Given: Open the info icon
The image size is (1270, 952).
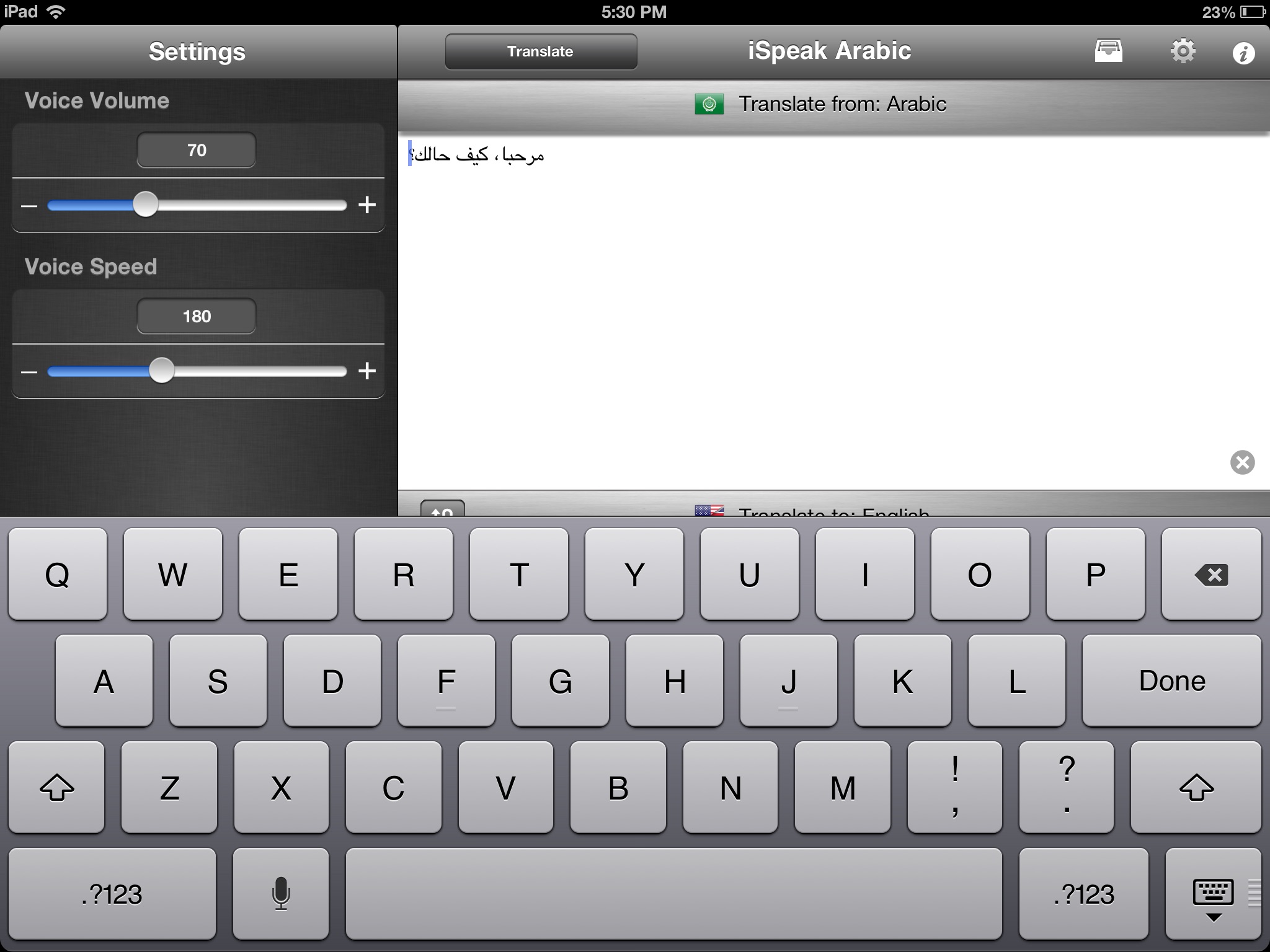Looking at the screenshot, I should [x=1243, y=54].
